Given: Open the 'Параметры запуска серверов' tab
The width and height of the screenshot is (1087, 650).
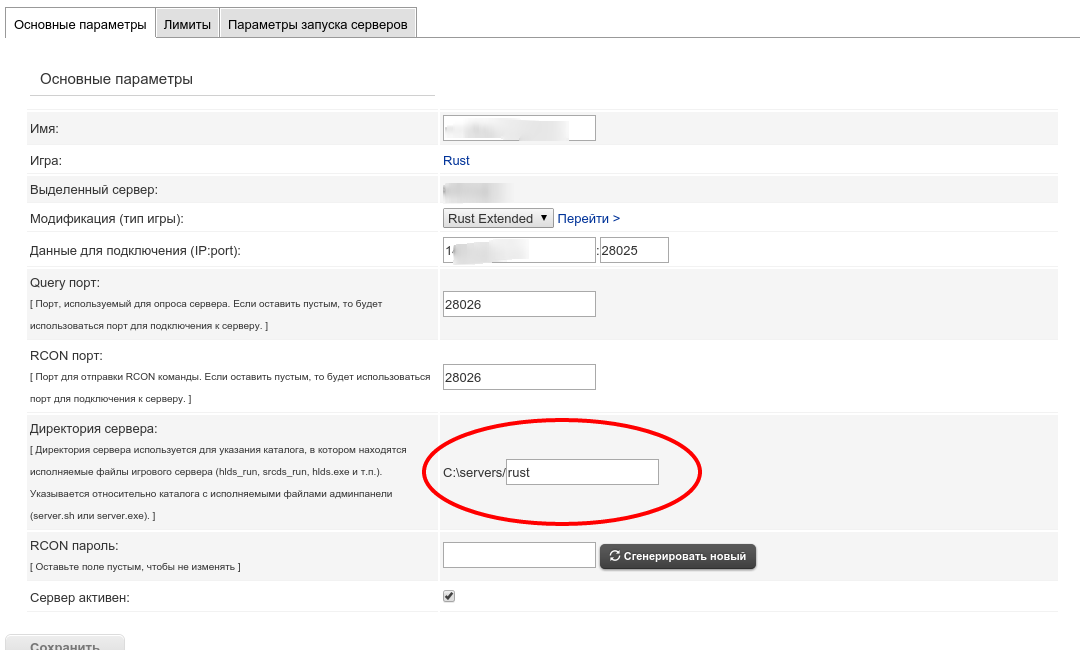Looking at the screenshot, I should click(x=317, y=25).
